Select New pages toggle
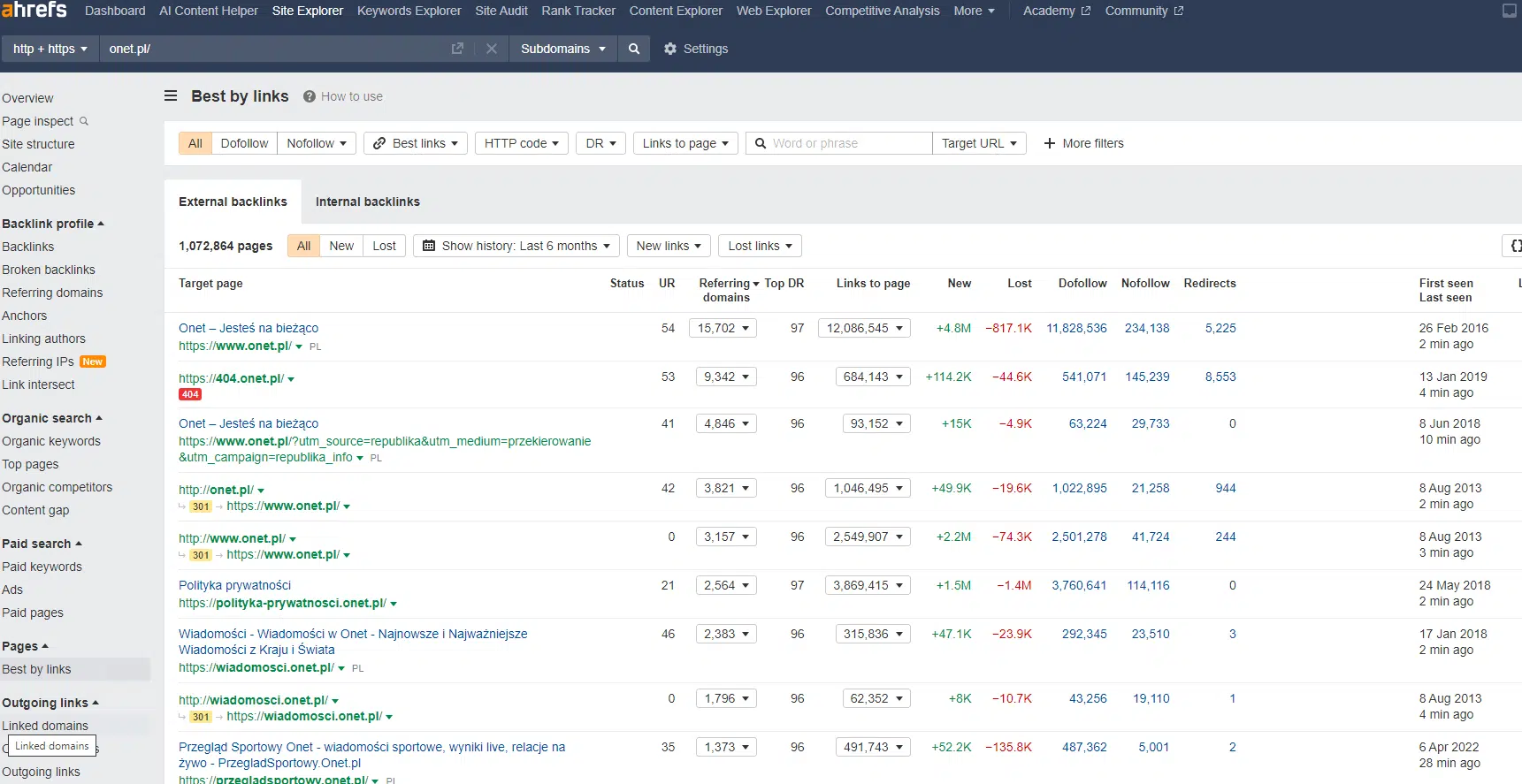Screen dimensions: 1522x784 click(x=341, y=246)
